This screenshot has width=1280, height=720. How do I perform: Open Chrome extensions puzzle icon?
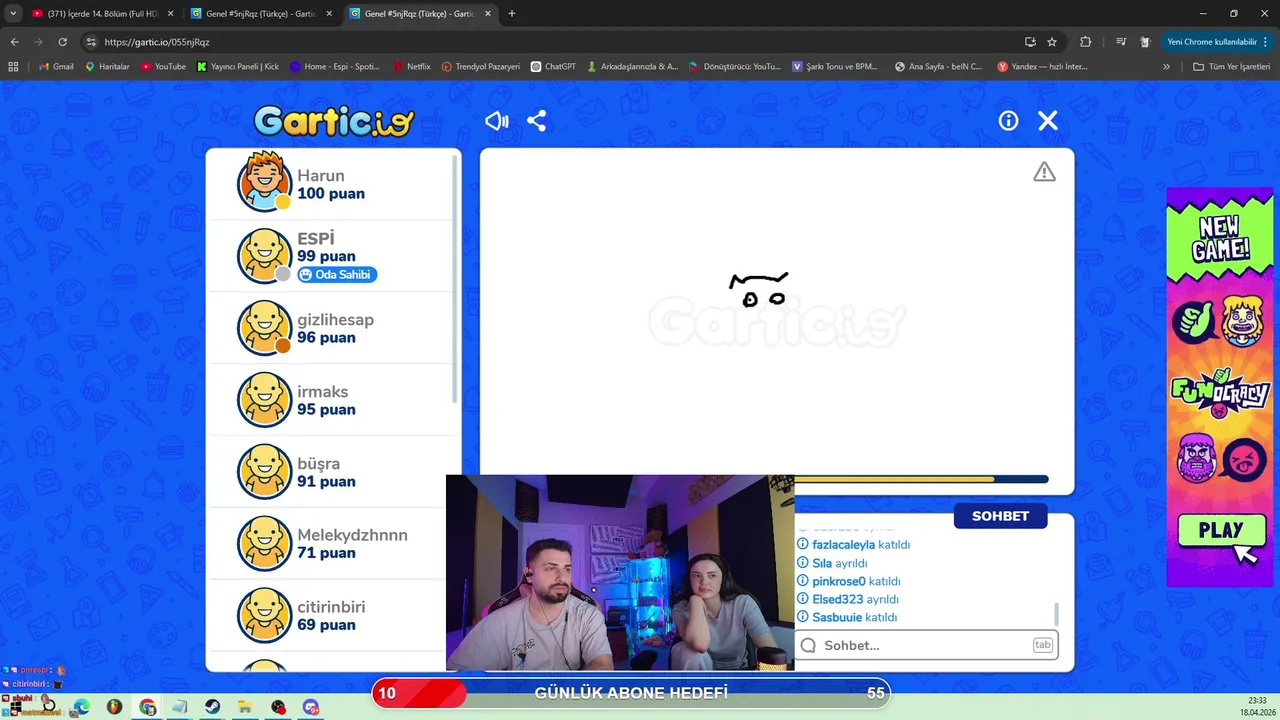[1085, 42]
